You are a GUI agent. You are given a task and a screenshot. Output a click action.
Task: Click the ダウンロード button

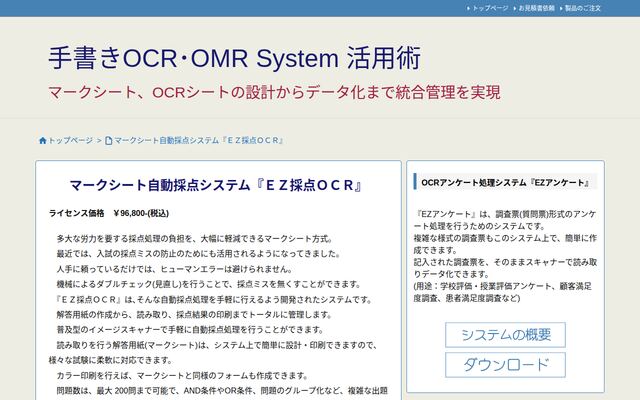pos(505,364)
